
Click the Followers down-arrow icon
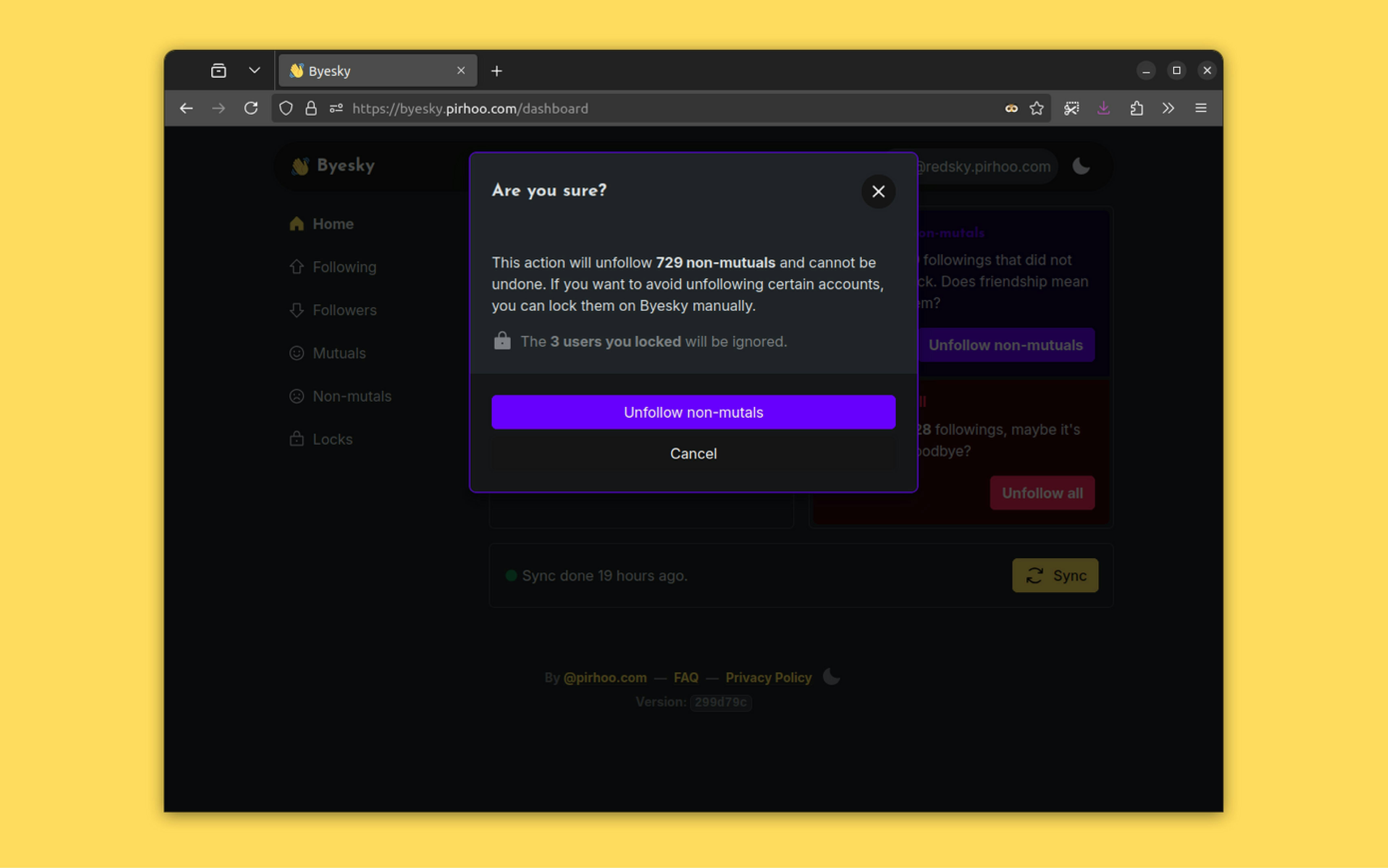296,310
